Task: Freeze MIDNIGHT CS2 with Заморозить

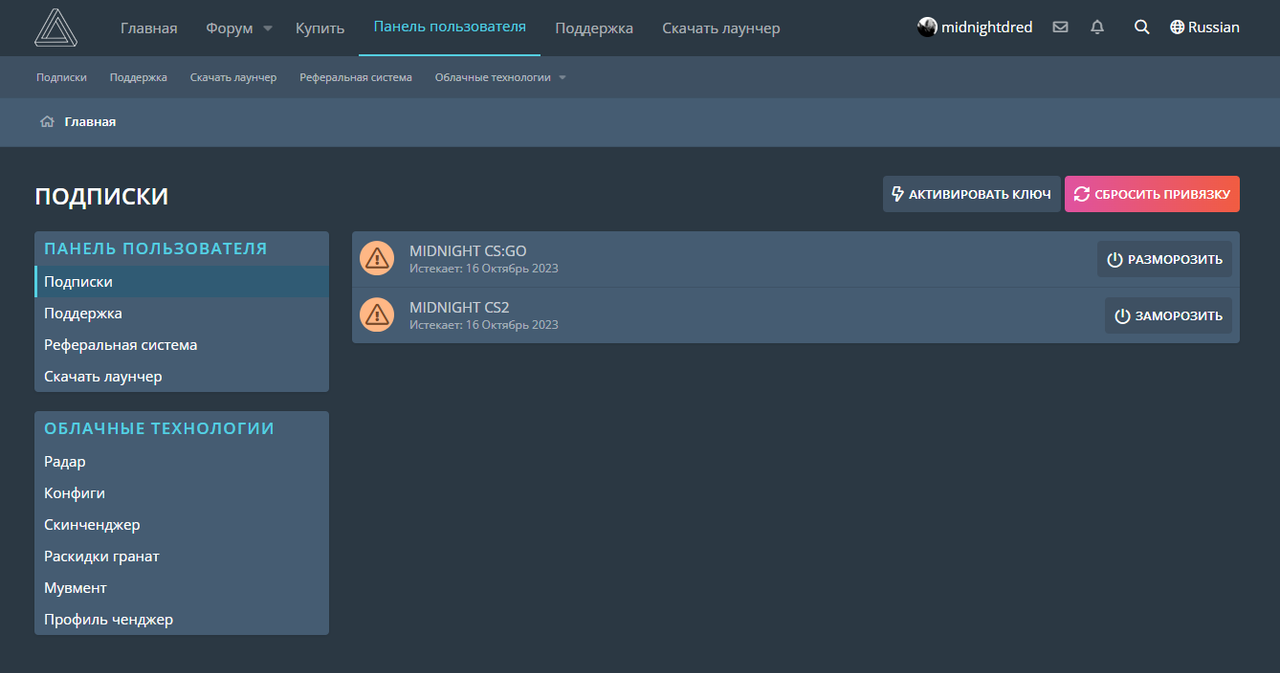Action: (x=1168, y=315)
